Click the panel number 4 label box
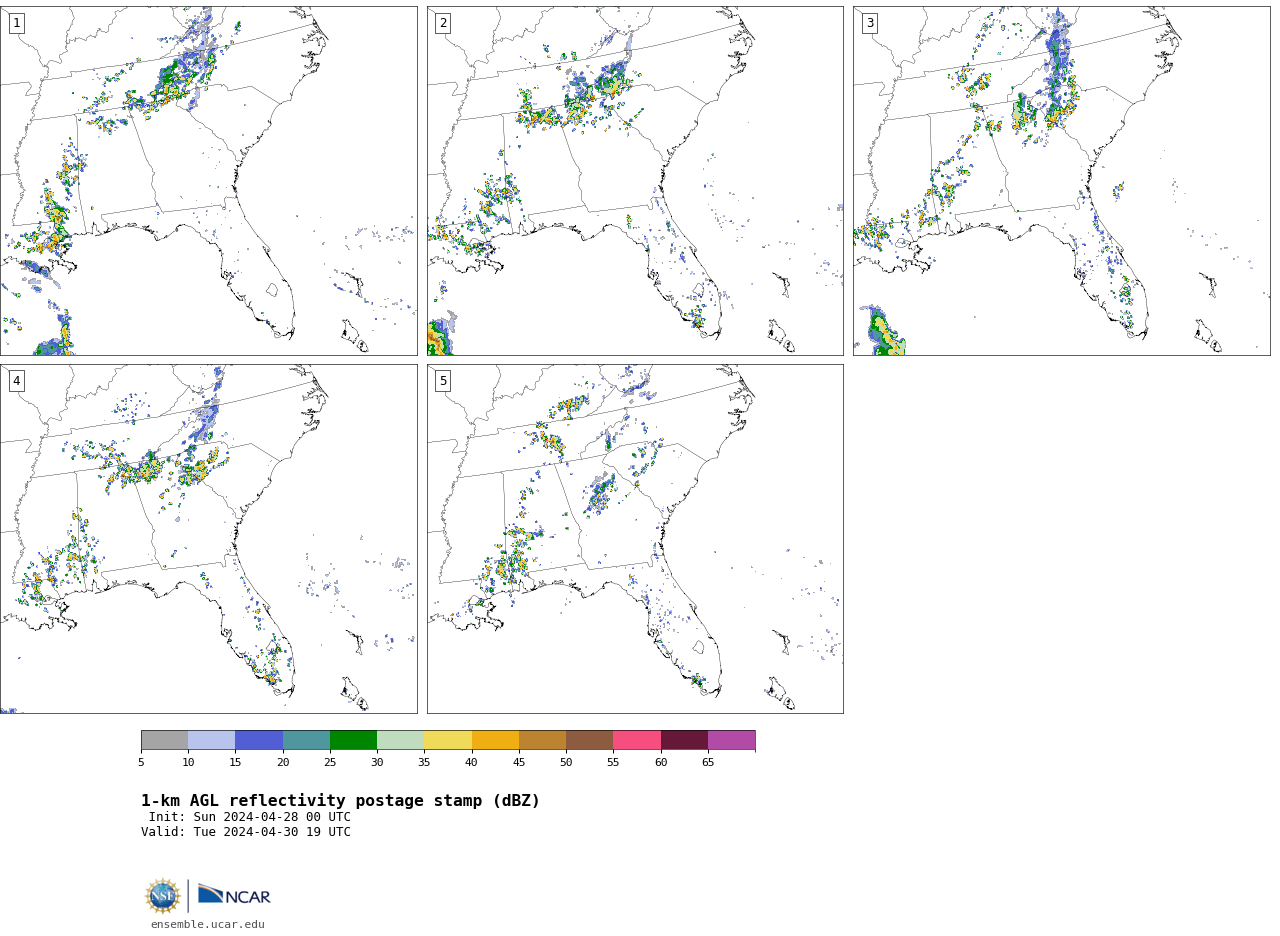 [16, 381]
